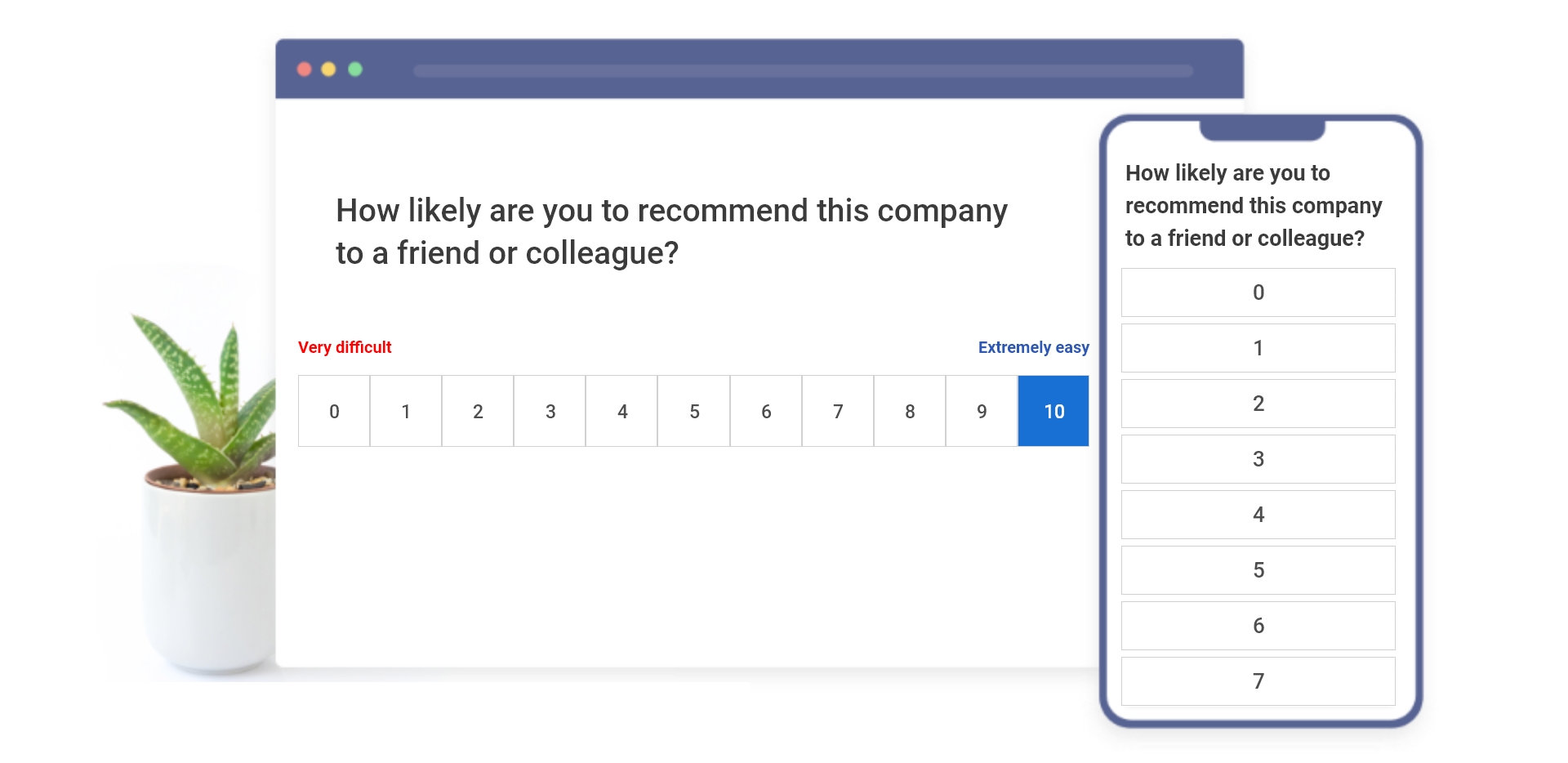Select rating 0 on desktop scale
The height and width of the screenshot is (763, 1568).
click(x=334, y=411)
